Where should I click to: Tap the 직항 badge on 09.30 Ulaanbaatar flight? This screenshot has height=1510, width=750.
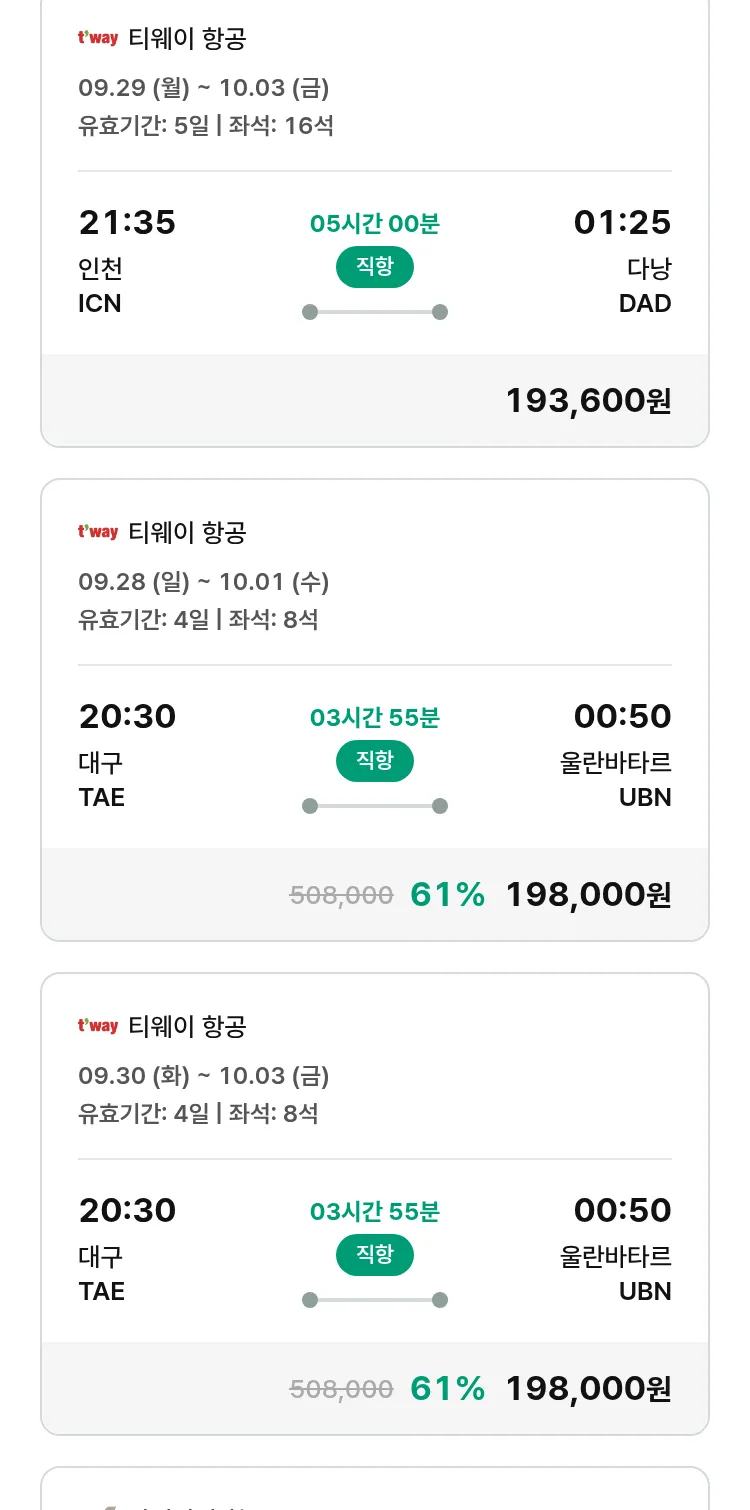click(375, 1255)
